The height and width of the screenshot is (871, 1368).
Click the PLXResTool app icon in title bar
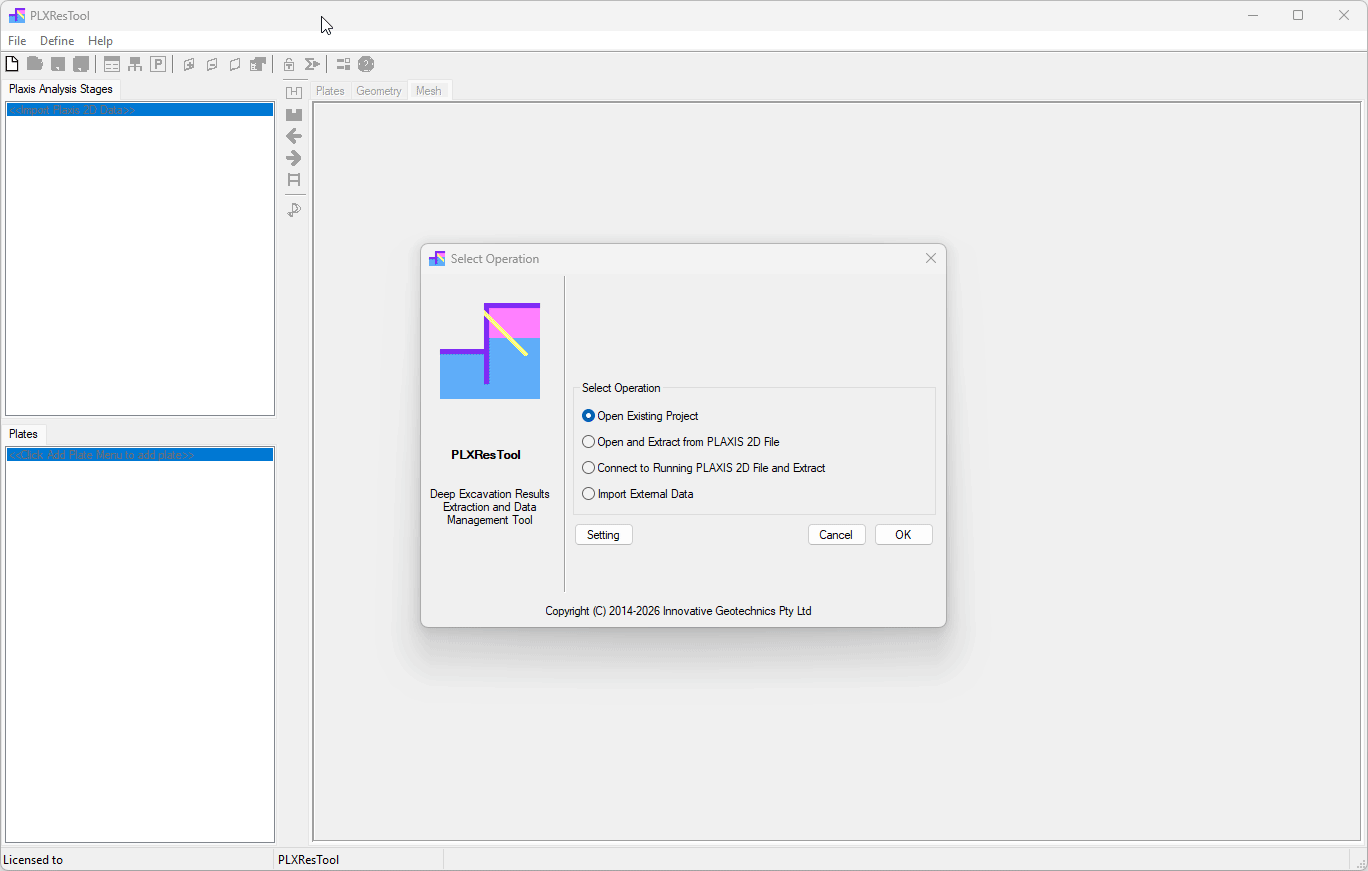pyautogui.click(x=17, y=15)
